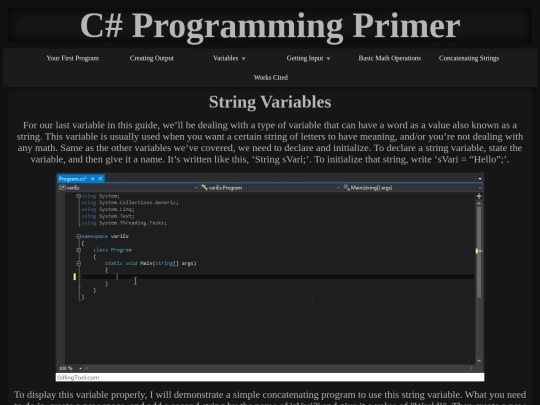Click the horizontal scrollbar right arrow
The height and width of the screenshot is (405, 540).
471,368
